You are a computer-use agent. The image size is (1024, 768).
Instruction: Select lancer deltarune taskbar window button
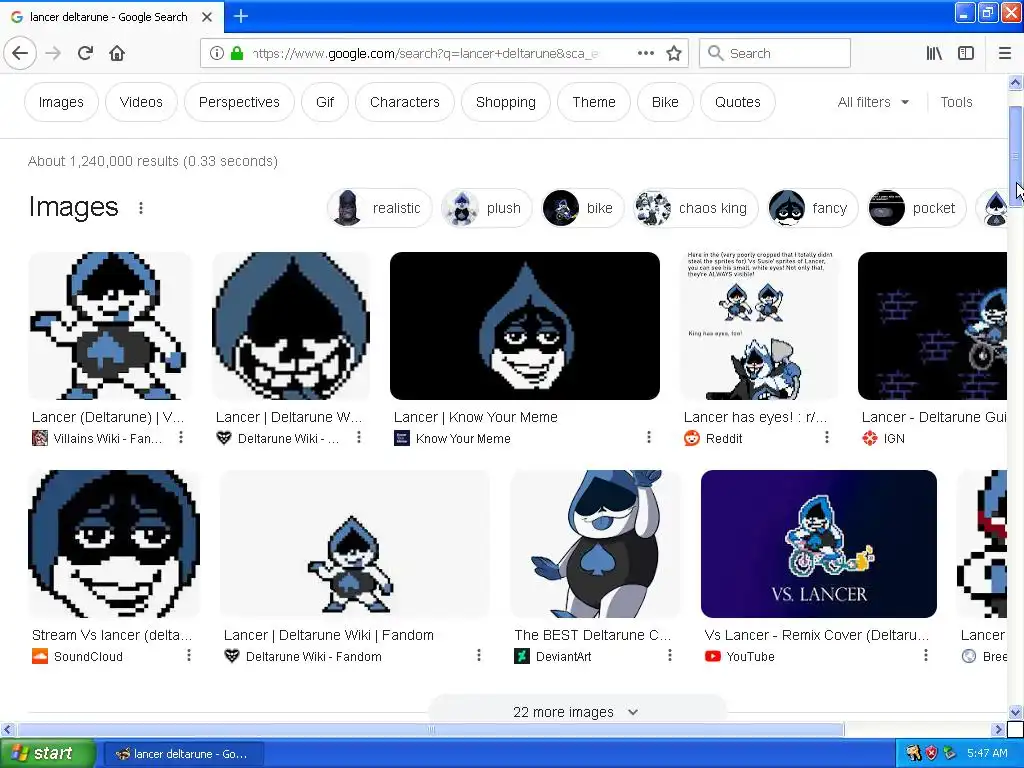coord(184,754)
